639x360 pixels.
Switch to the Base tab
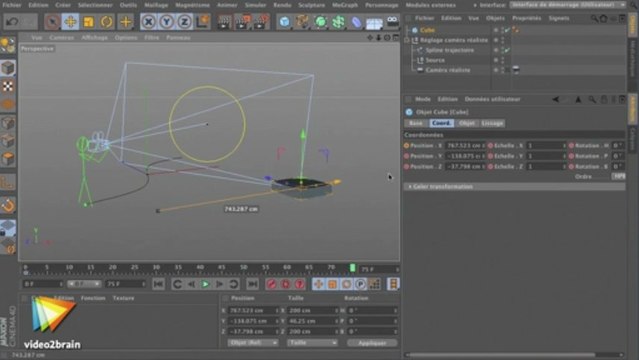click(416, 123)
